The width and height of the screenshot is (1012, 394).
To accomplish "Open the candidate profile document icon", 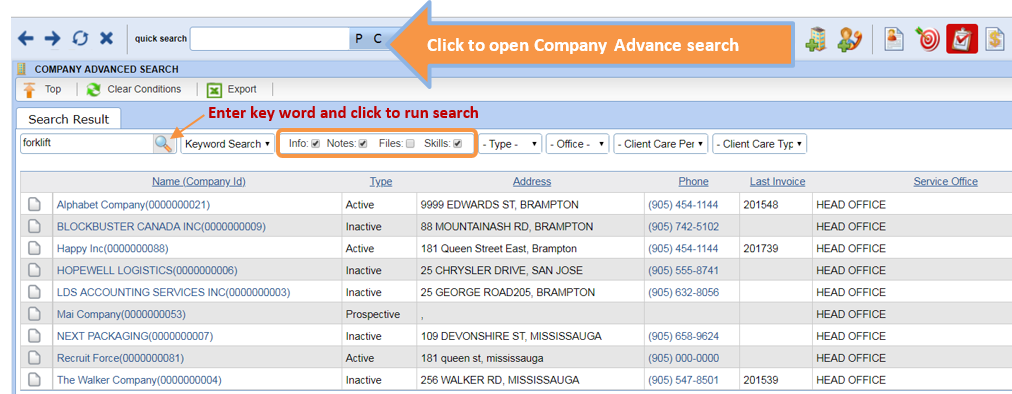I will (x=894, y=39).
